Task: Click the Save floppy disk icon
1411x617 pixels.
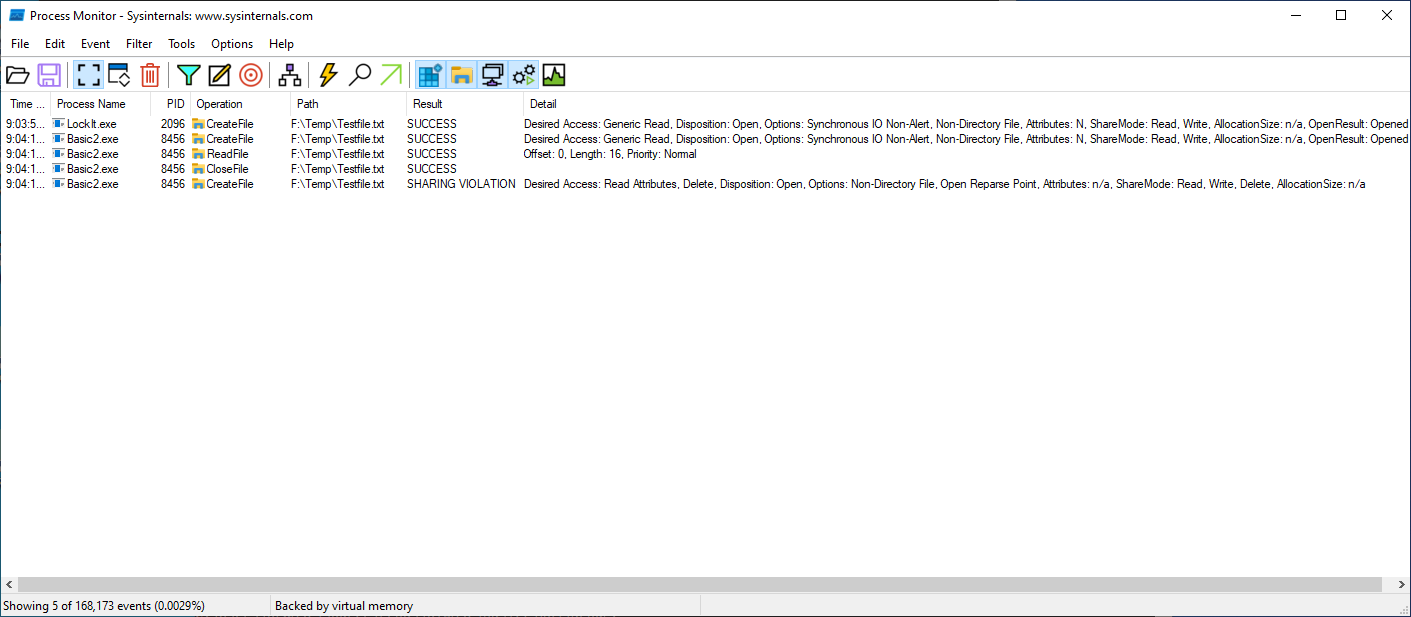Action: coord(49,75)
